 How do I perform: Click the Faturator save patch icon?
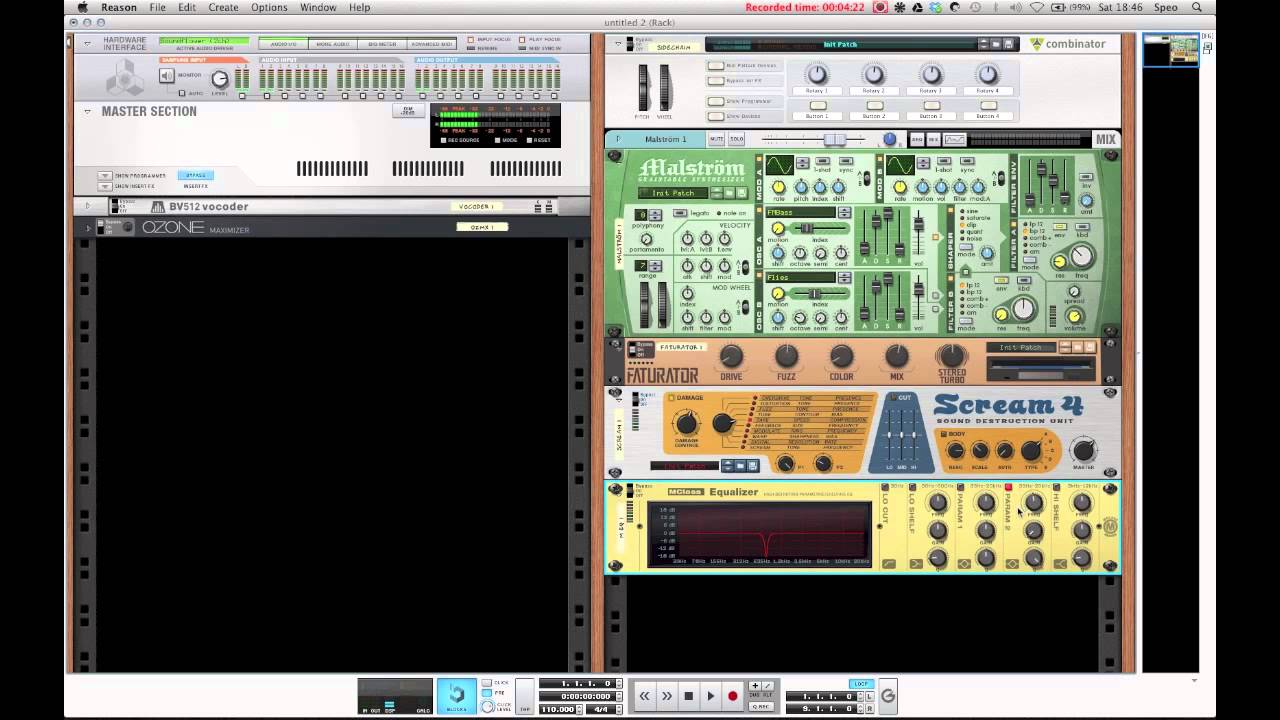[1090, 347]
